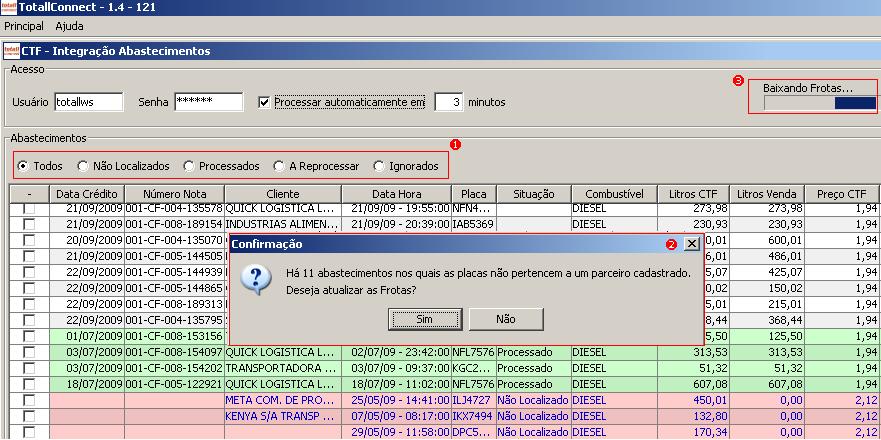Screen dimensions: 881x440
Task: Click Litros Venda value 368,44
Action: point(767,320)
